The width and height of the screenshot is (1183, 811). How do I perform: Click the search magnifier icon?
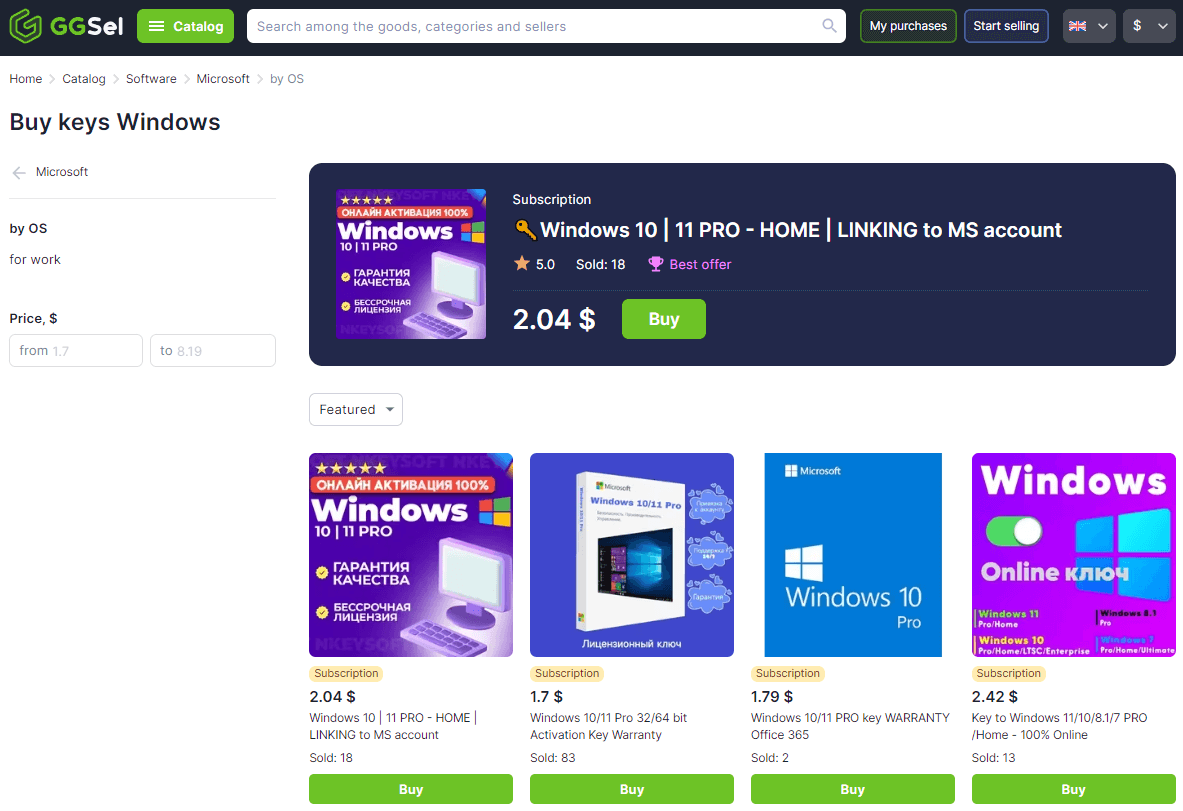point(829,26)
